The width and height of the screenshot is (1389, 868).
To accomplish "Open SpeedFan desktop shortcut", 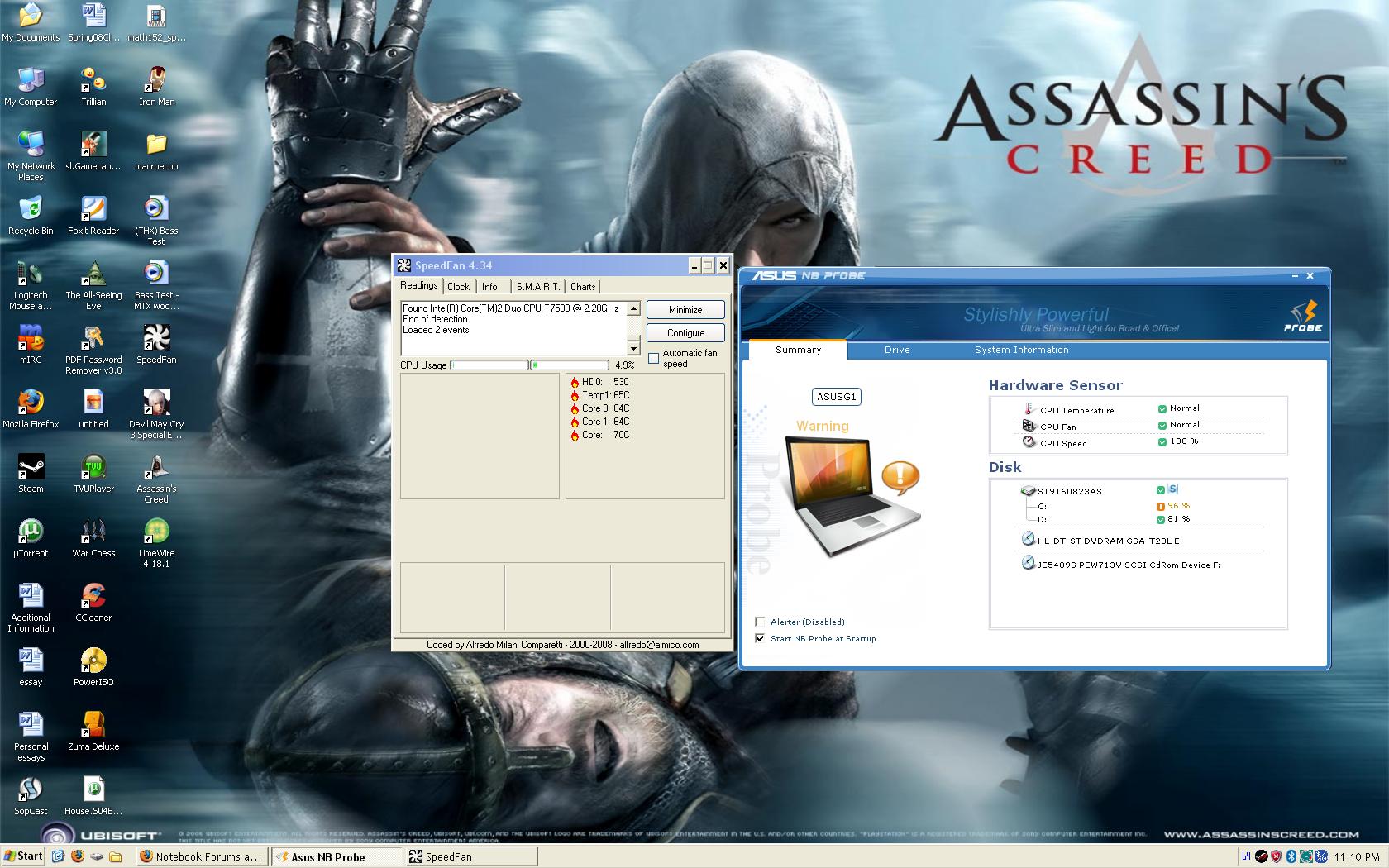I will [x=156, y=345].
